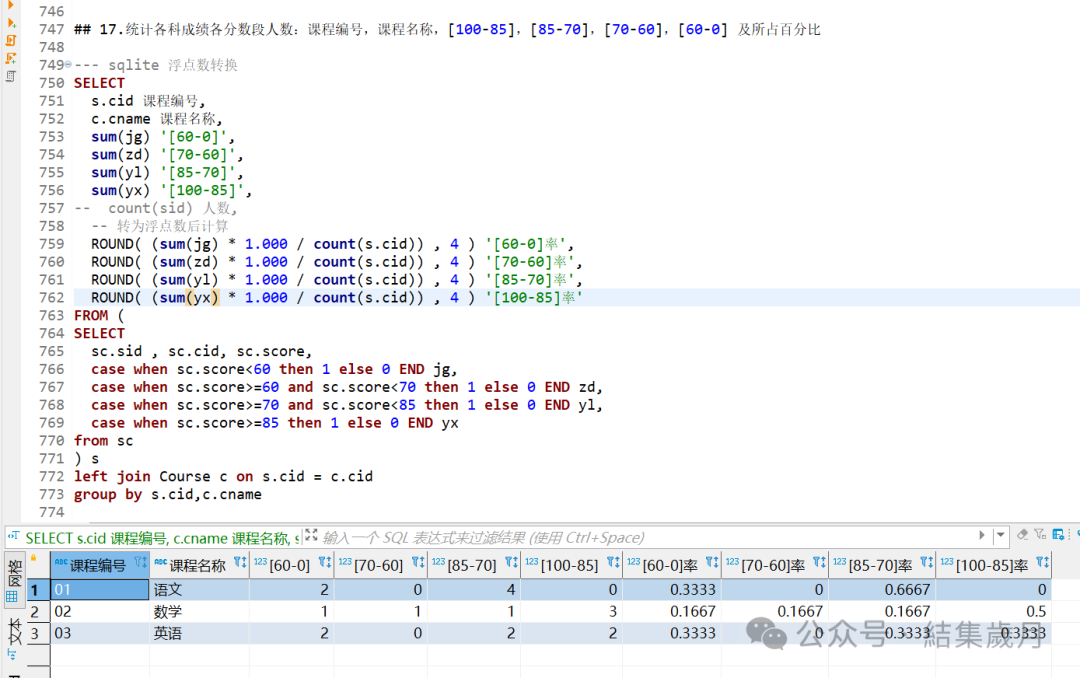This screenshot has height=678, width=1080.
Task: Click the execute SQL in new tab icon
Action: 10,23
